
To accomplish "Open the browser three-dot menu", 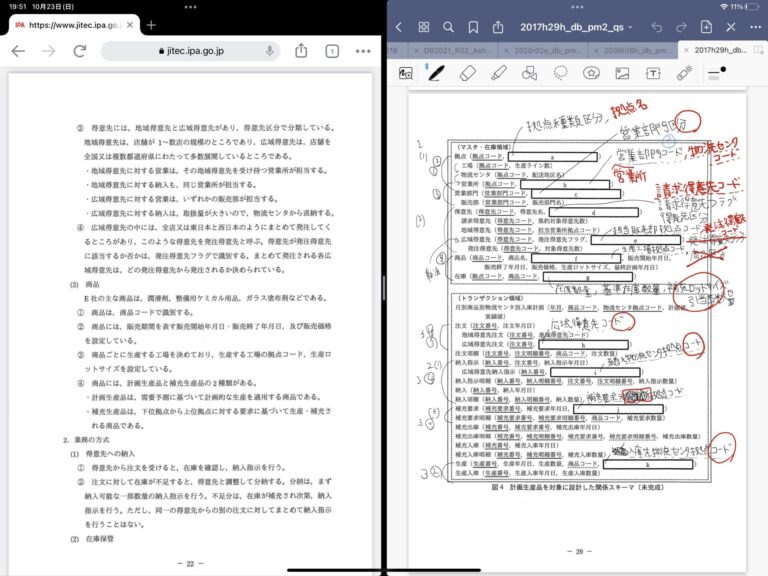I will click(x=363, y=51).
